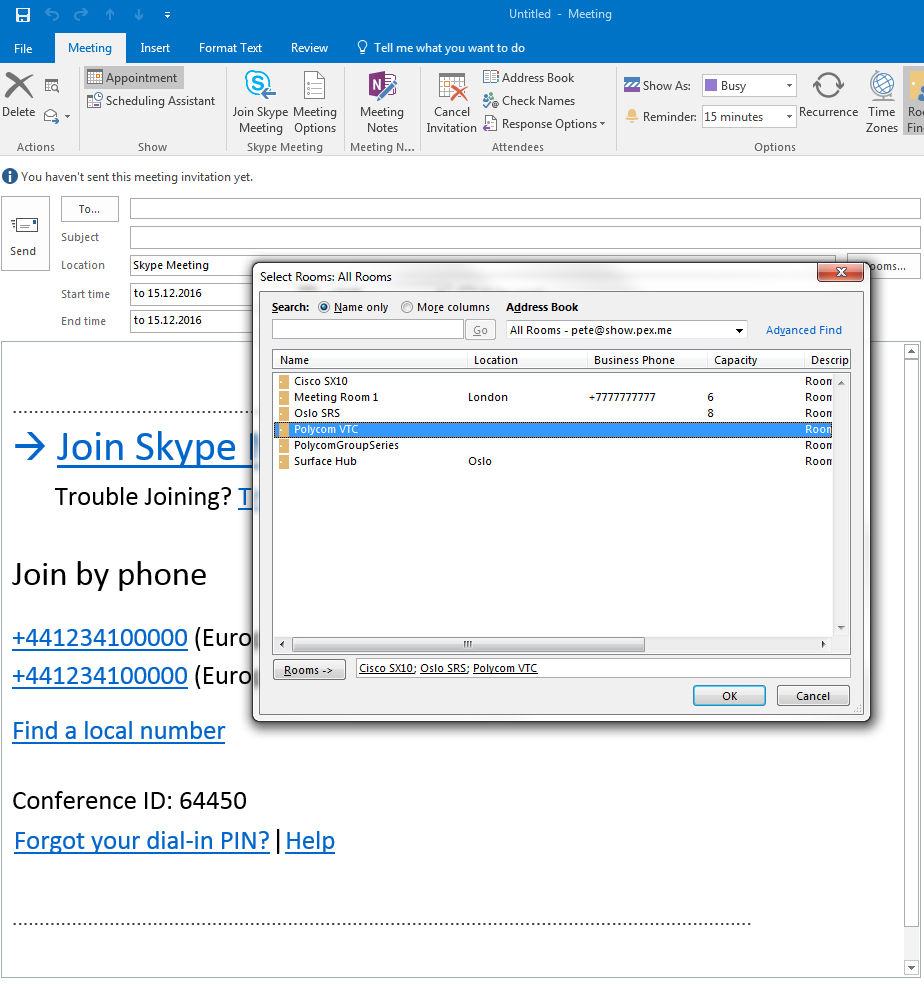This screenshot has height=984, width=924.
Task: Select the Cisco SX10 room row
Action: coord(554,381)
